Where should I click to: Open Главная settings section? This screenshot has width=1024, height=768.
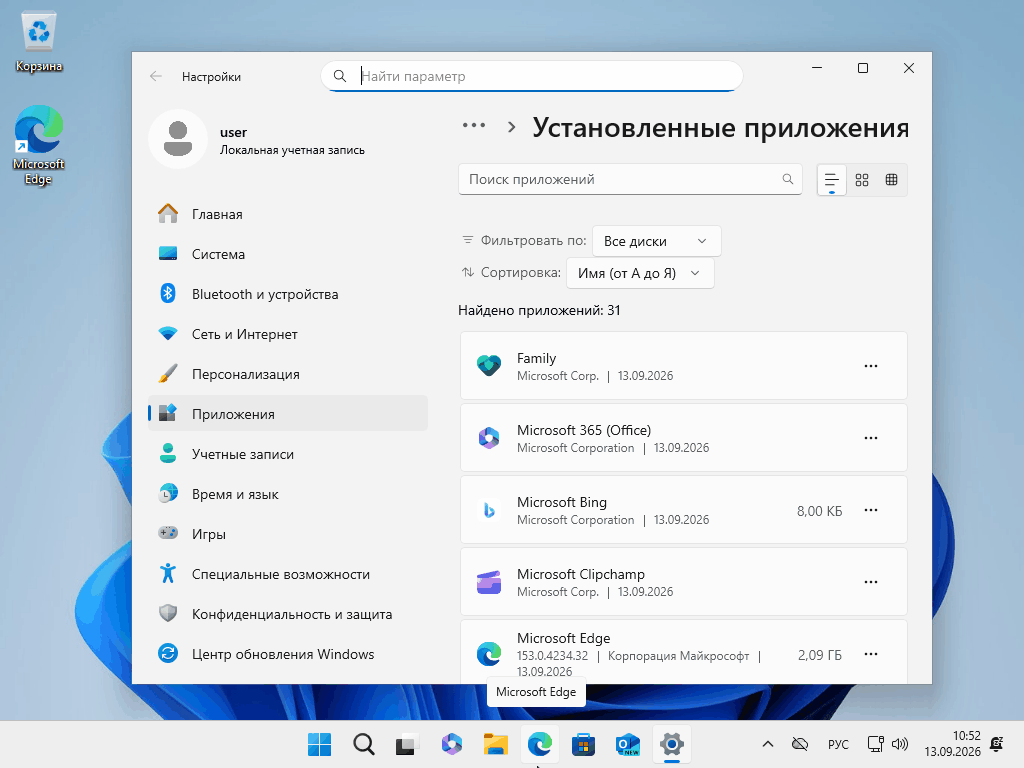(x=287, y=214)
